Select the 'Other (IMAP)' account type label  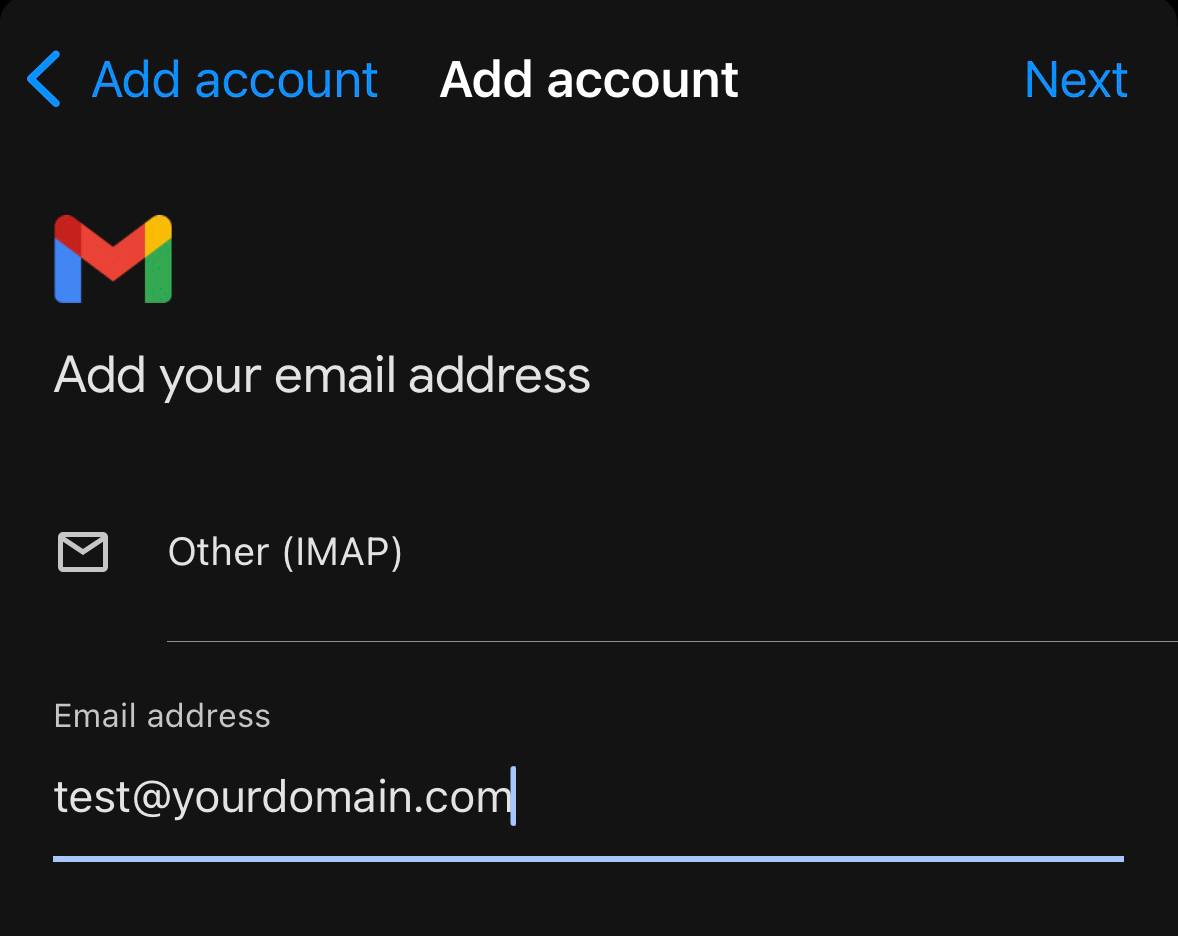[285, 552]
